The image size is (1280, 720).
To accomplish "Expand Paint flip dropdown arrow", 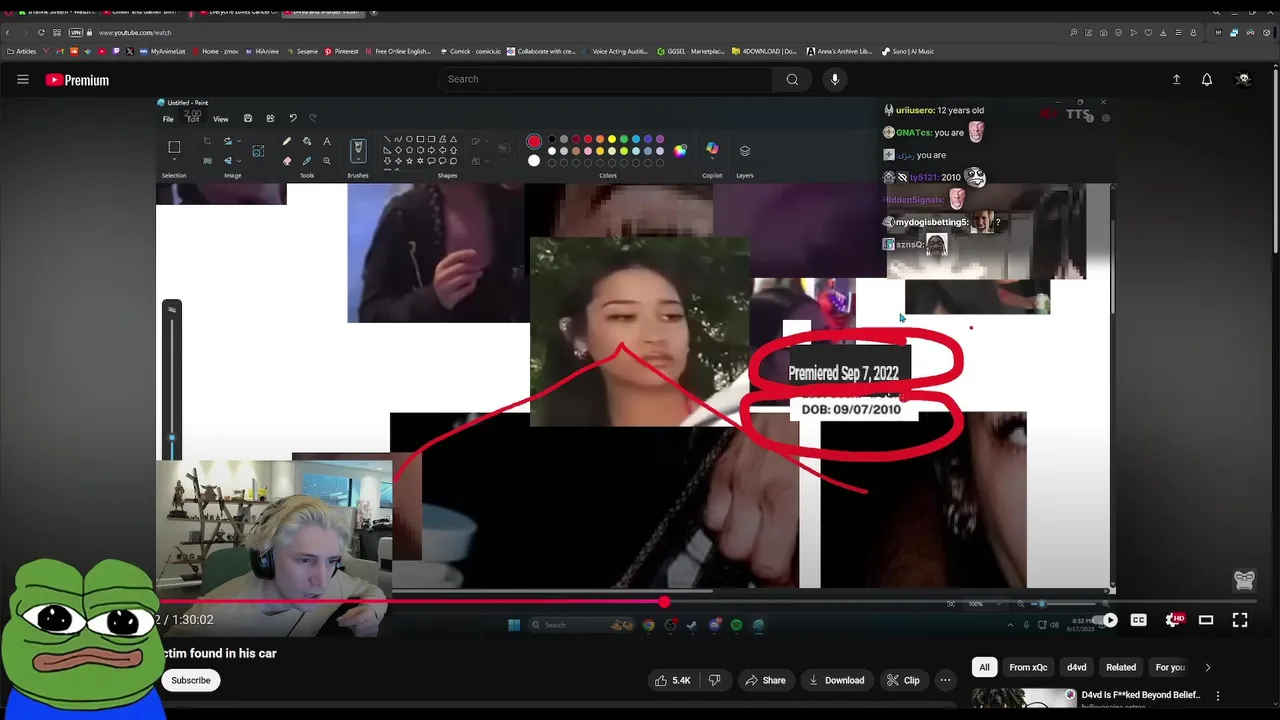I will [240, 161].
